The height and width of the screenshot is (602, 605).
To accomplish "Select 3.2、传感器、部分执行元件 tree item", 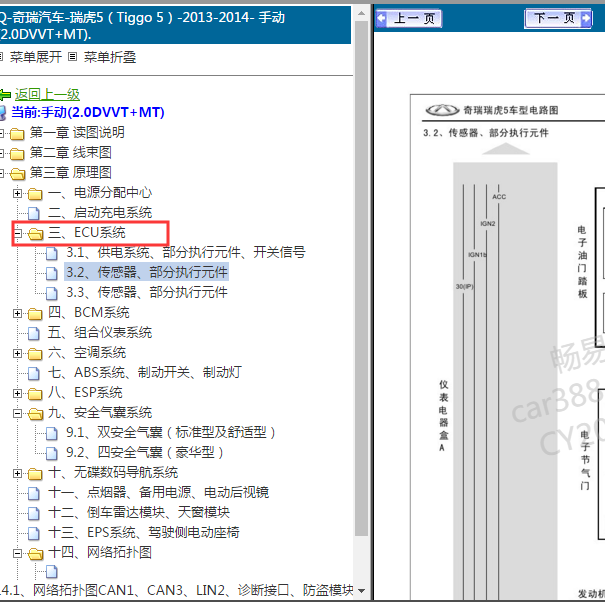I will pyautogui.click(x=147, y=272).
